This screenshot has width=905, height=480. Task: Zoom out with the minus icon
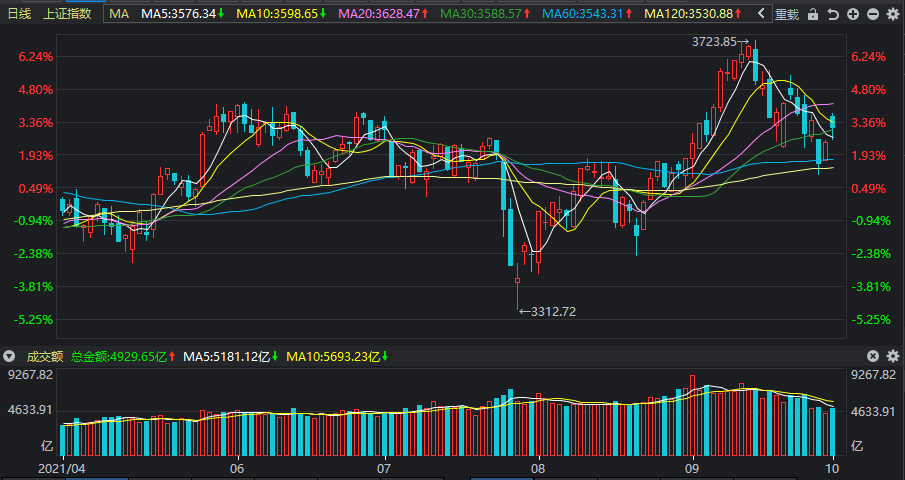point(871,15)
